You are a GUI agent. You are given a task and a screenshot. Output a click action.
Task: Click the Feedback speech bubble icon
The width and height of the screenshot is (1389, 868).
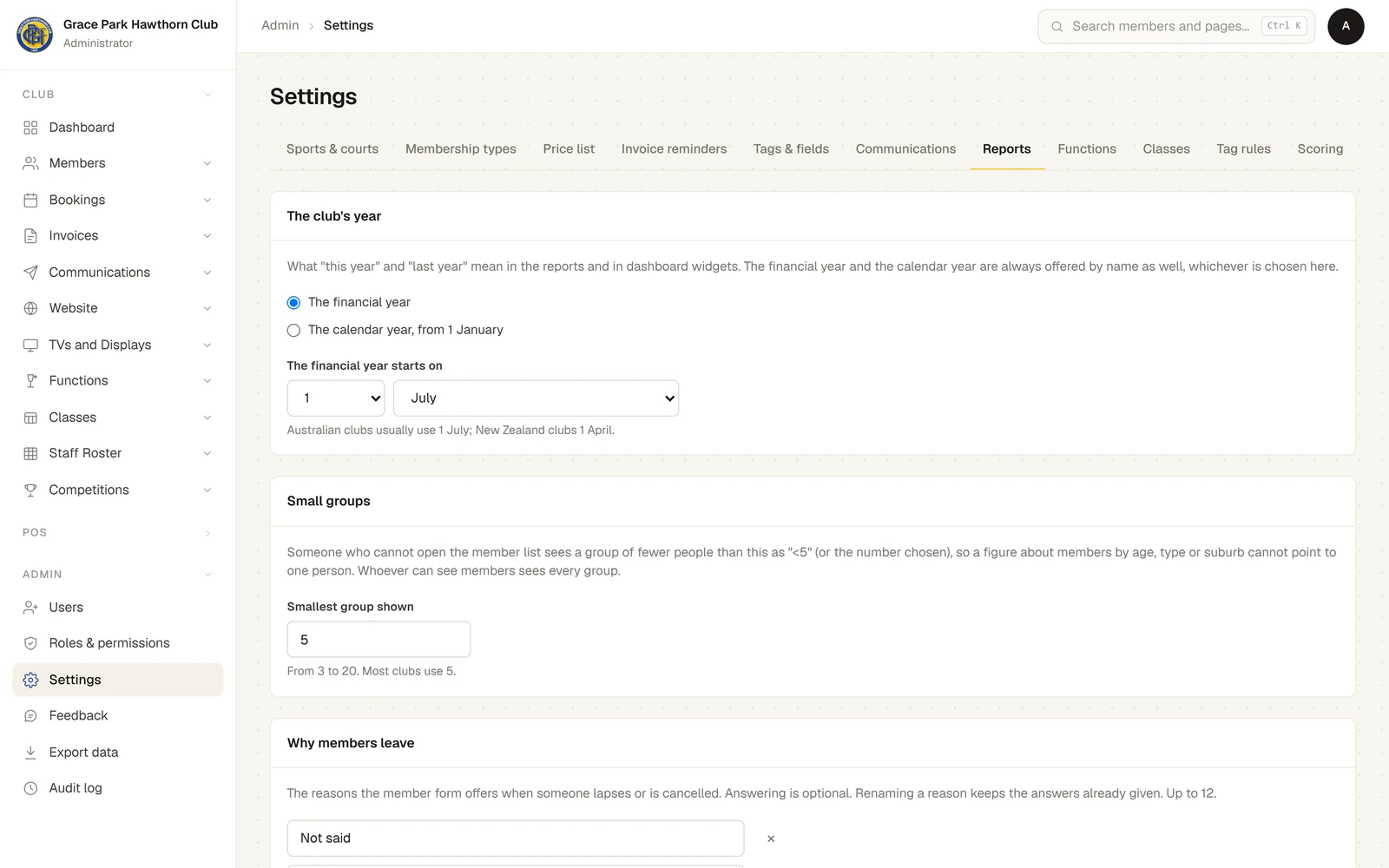[x=30, y=716]
